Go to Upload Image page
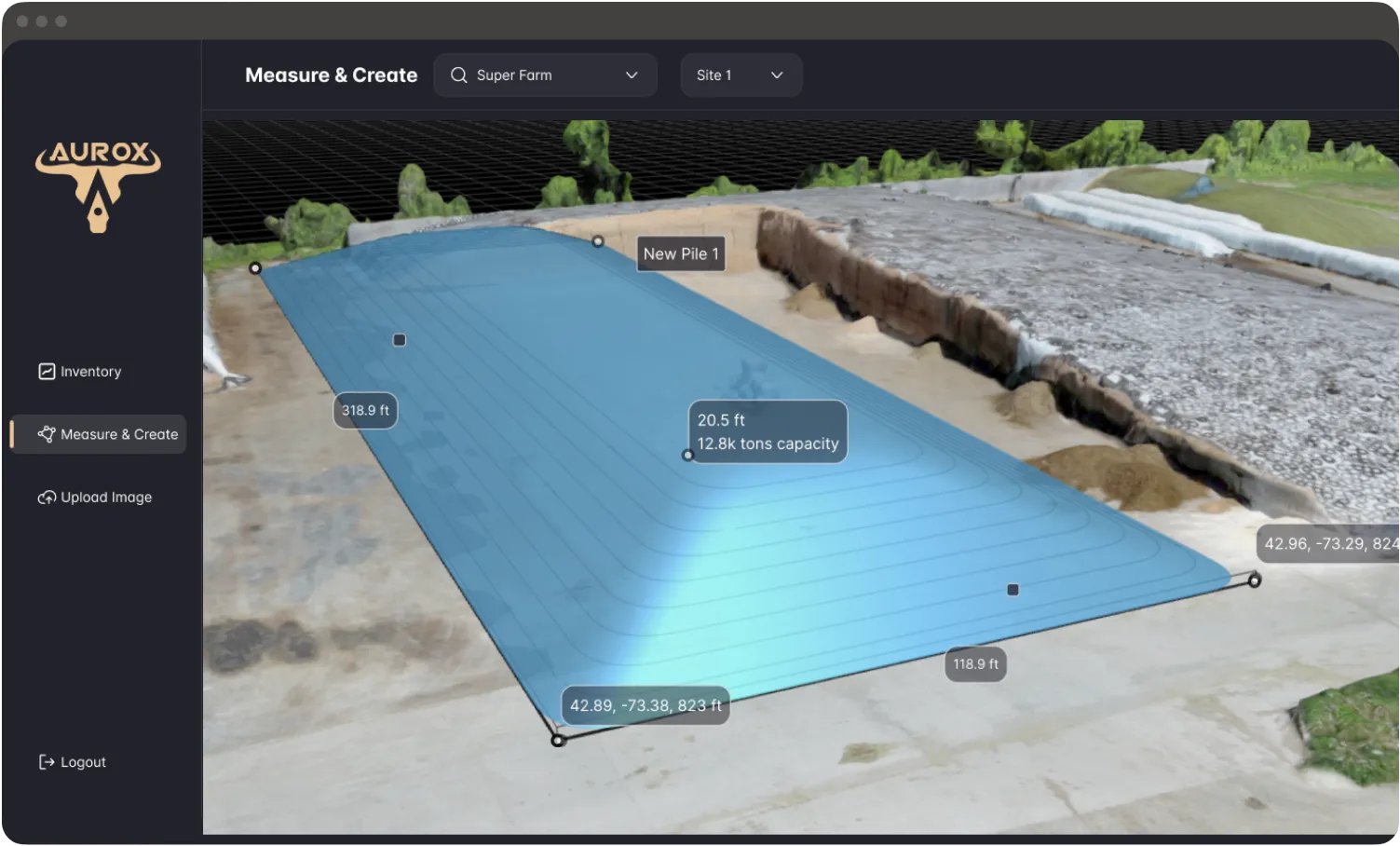This screenshot has height=846, width=1400. click(95, 498)
